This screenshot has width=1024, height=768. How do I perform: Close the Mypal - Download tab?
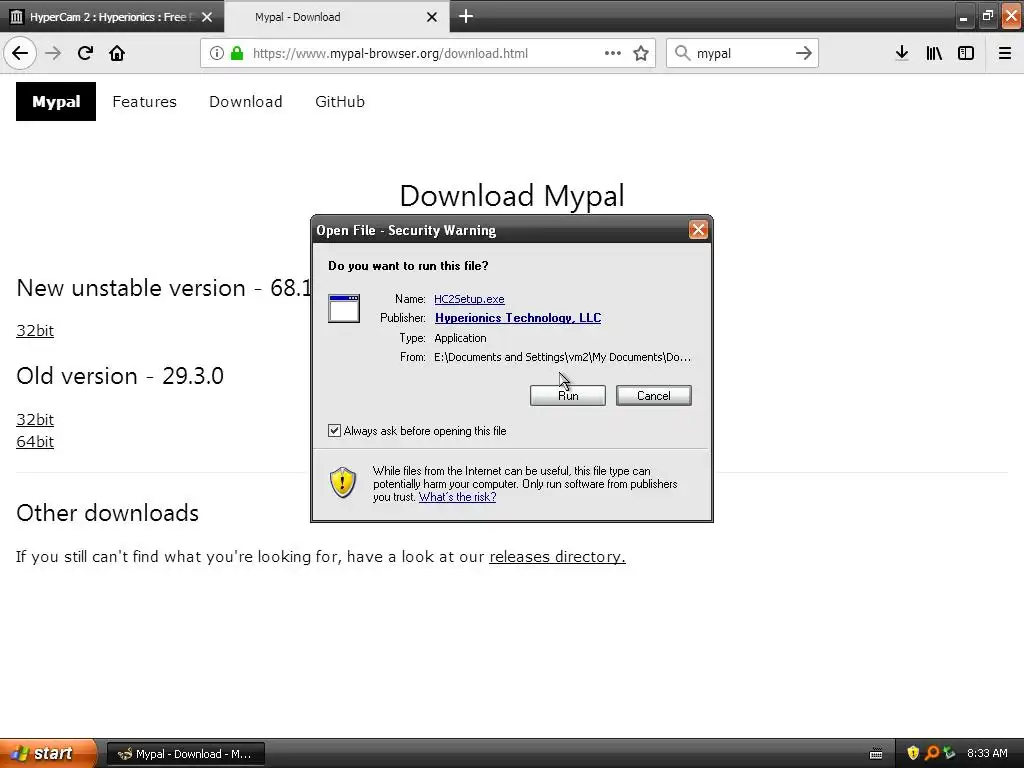(432, 17)
